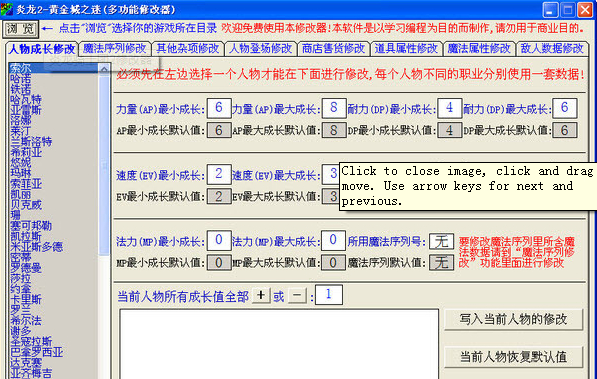
Task: Focus the 耐力(DP)最小成长 input field
Action: coord(450,108)
